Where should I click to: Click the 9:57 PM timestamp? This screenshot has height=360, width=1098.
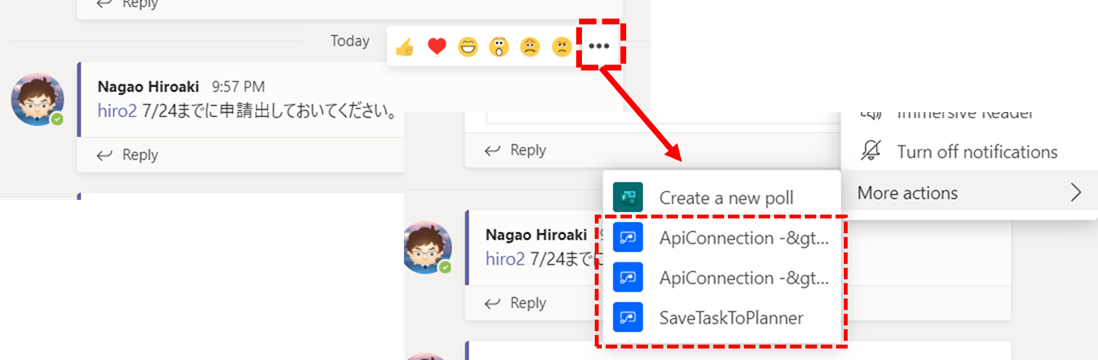(238, 88)
